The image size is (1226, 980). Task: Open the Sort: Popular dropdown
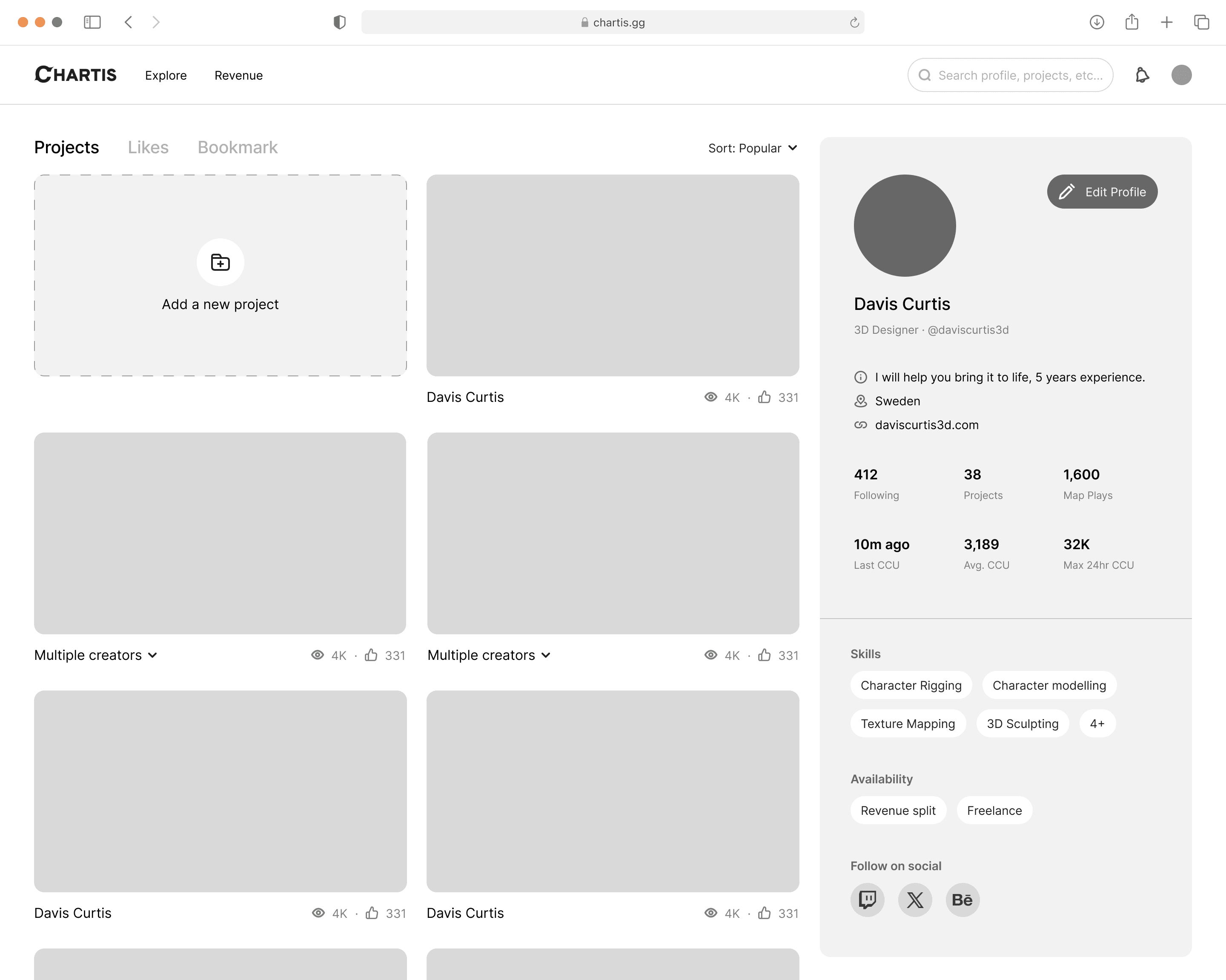pos(752,148)
